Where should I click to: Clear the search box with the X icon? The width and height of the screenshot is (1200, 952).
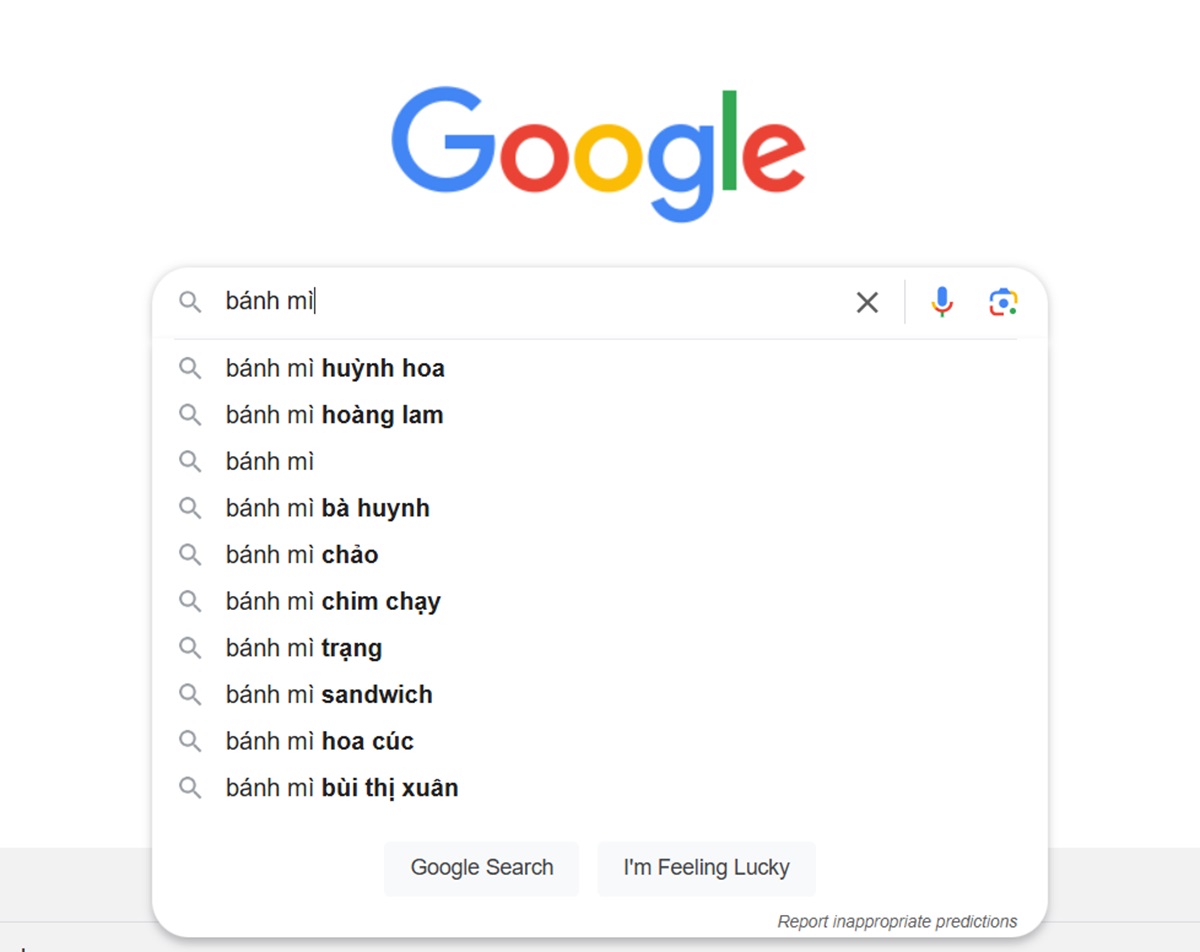pos(867,302)
